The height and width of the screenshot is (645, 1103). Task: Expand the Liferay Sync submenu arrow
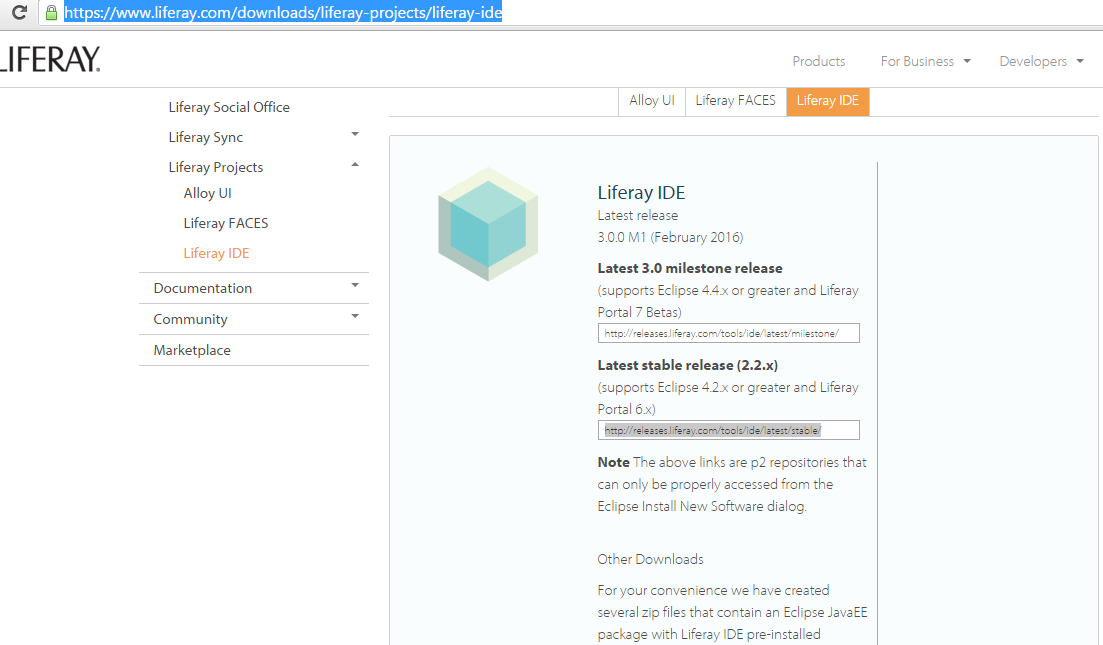click(355, 134)
